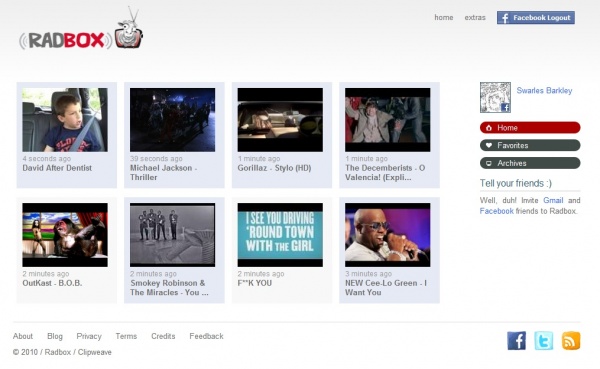Log out via Facebook Logout button
Screen dimensions: 600x369
(x=536, y=18)
